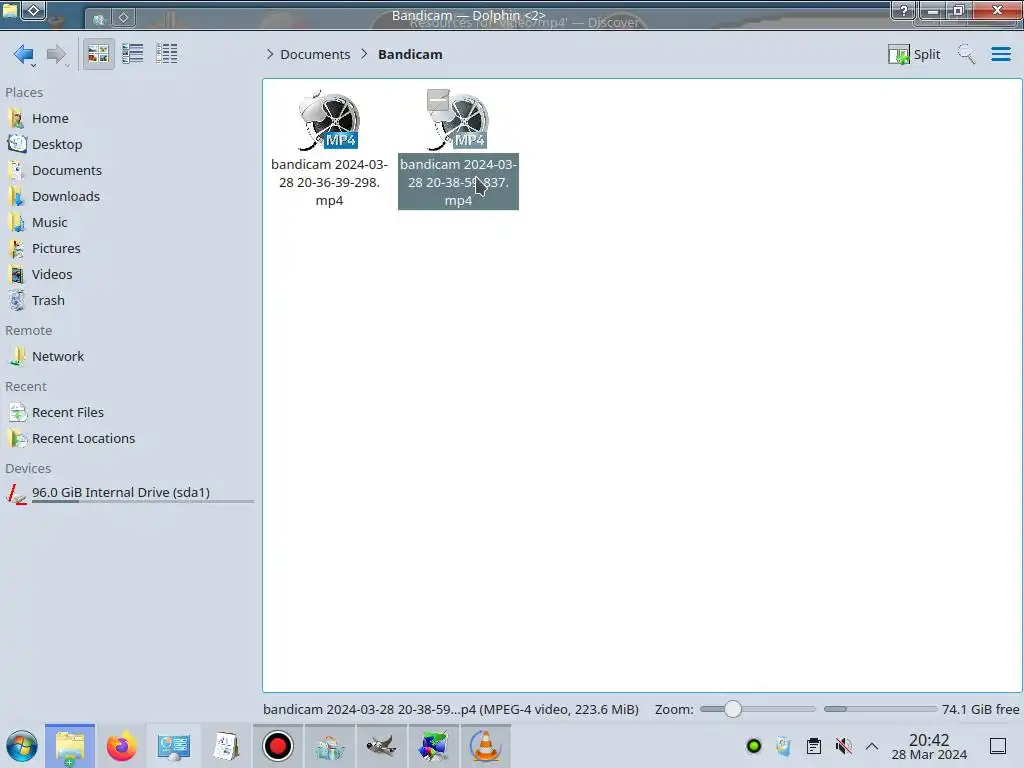Click the recycle bin tray icon

(x=784, y=746)
